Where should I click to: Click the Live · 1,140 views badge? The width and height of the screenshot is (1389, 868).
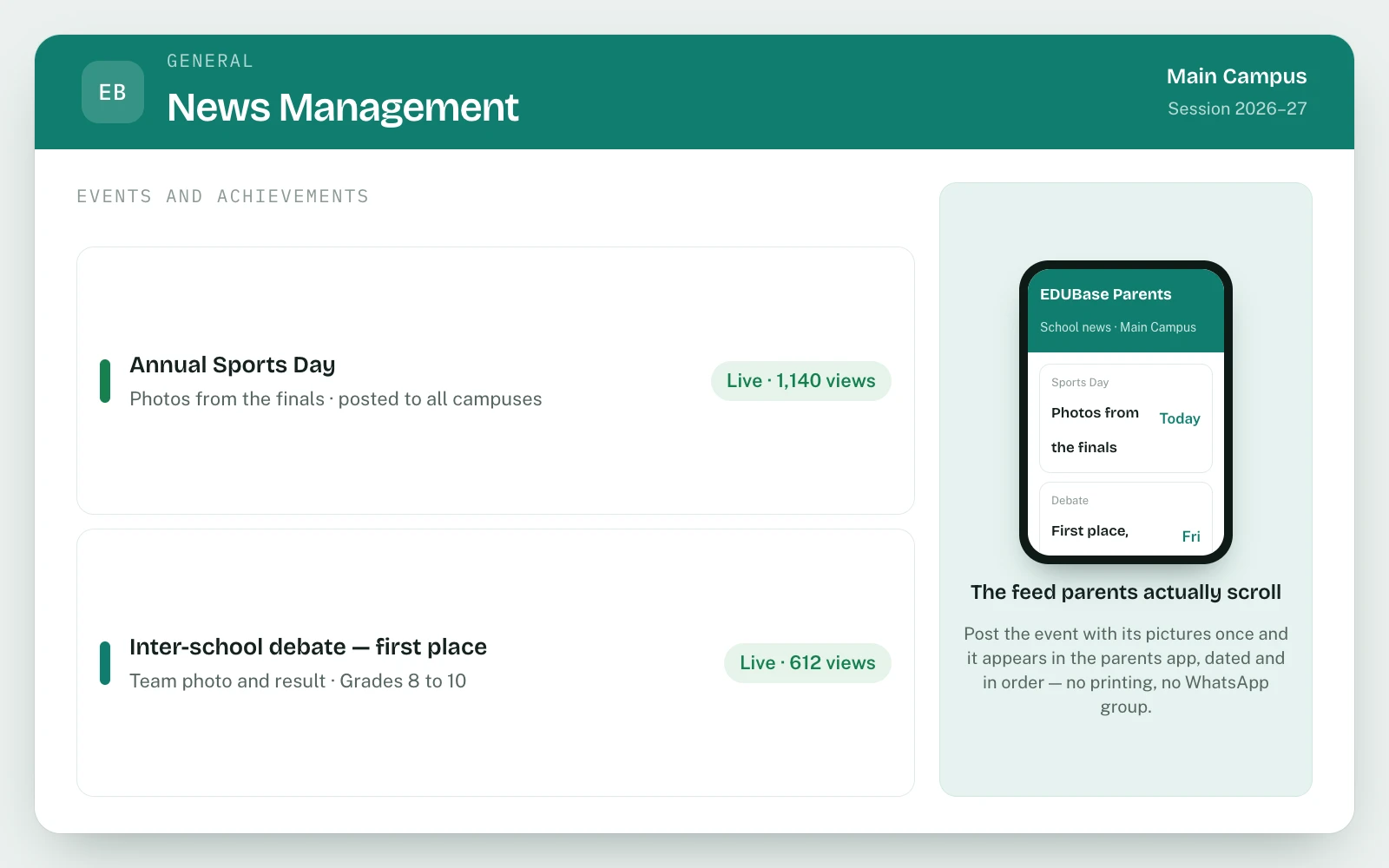(801, 381)
